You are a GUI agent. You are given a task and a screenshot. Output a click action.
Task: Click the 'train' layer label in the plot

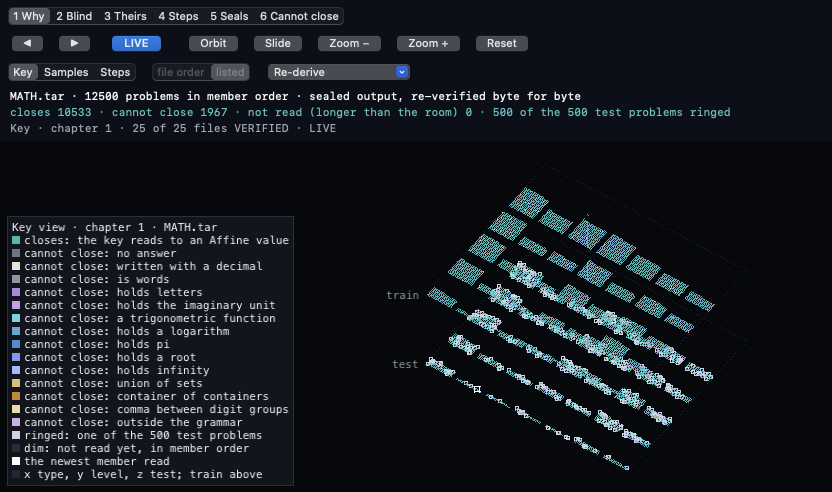pyautogui.click(x=403, y=295)
